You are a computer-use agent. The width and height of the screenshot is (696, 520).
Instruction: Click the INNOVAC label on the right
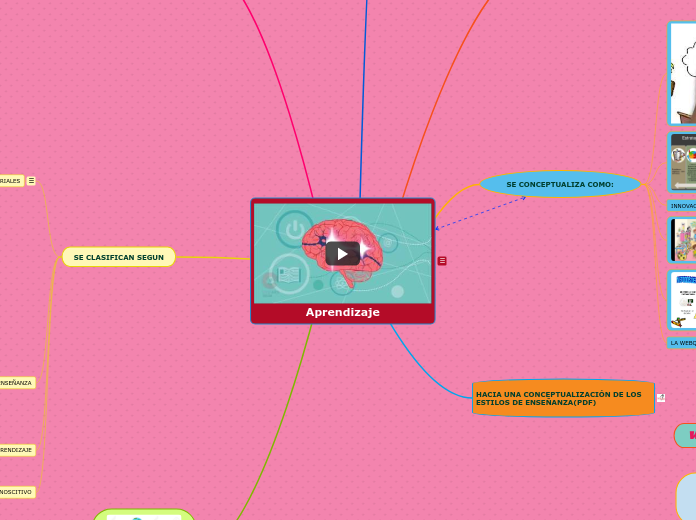pos(683,206)
